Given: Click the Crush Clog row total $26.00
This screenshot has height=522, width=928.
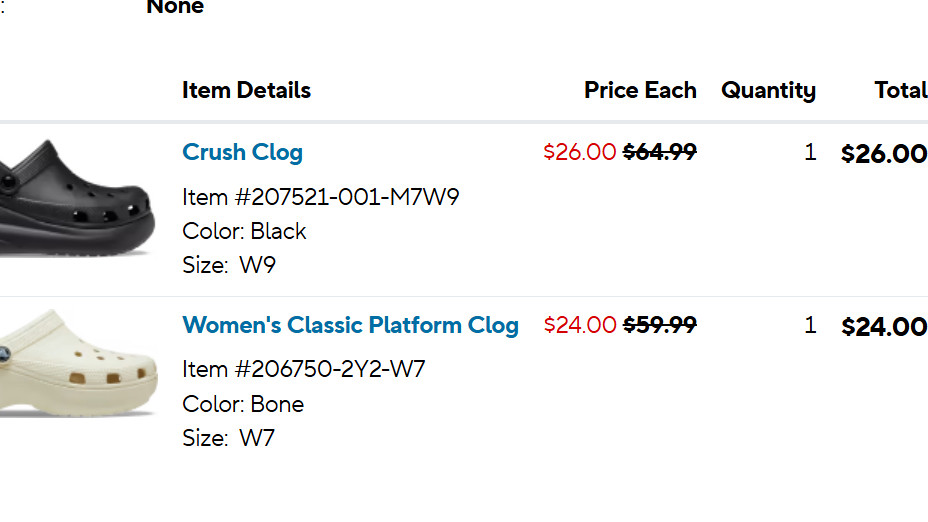Looking at the screenshot, I should click(x=884, y=154).
